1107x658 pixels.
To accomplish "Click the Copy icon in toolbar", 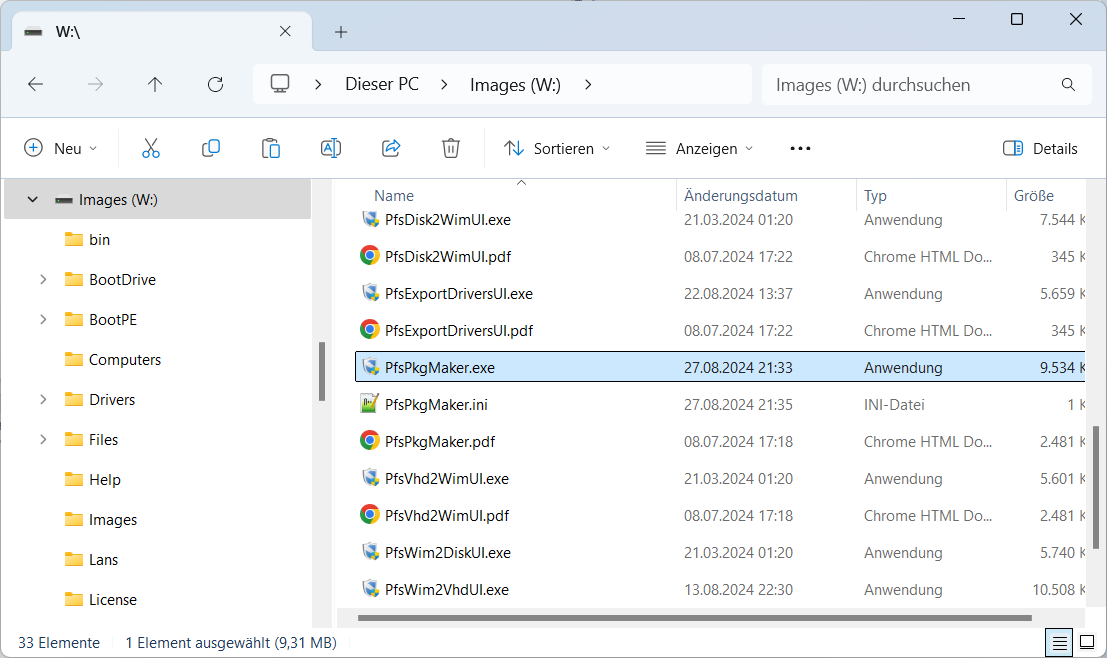I will 211,148.
